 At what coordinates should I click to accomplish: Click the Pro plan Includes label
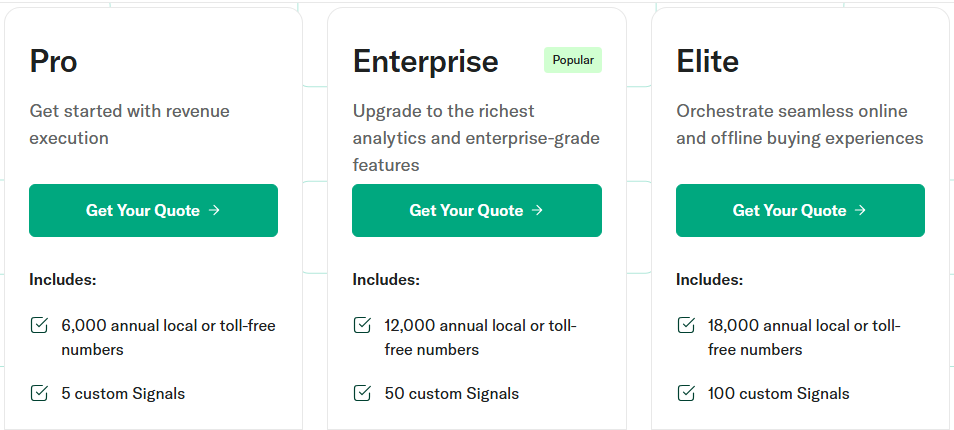(63, 280)
